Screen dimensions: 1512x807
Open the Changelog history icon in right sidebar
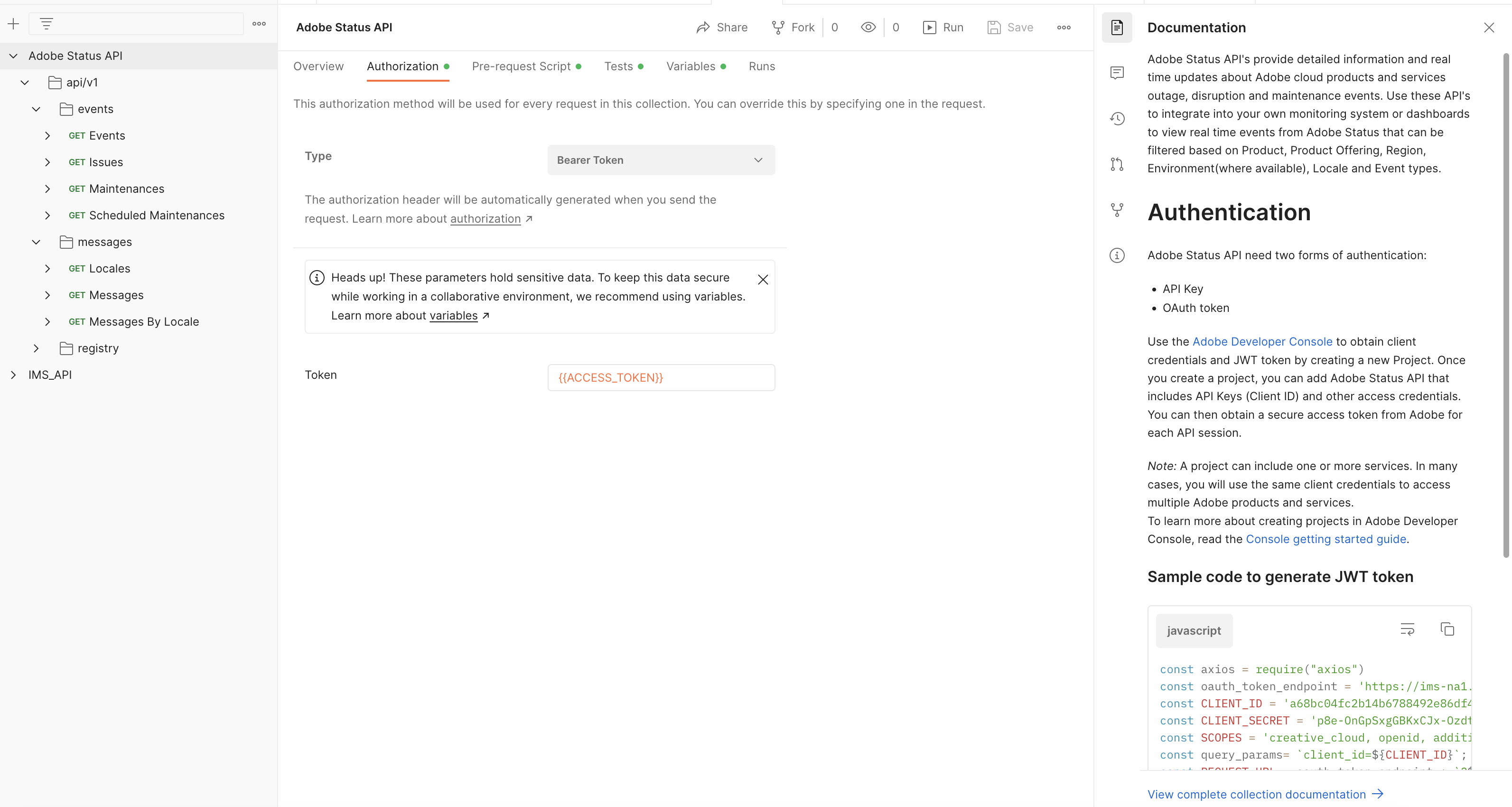pyautogui.click(x=1116, y=119)
